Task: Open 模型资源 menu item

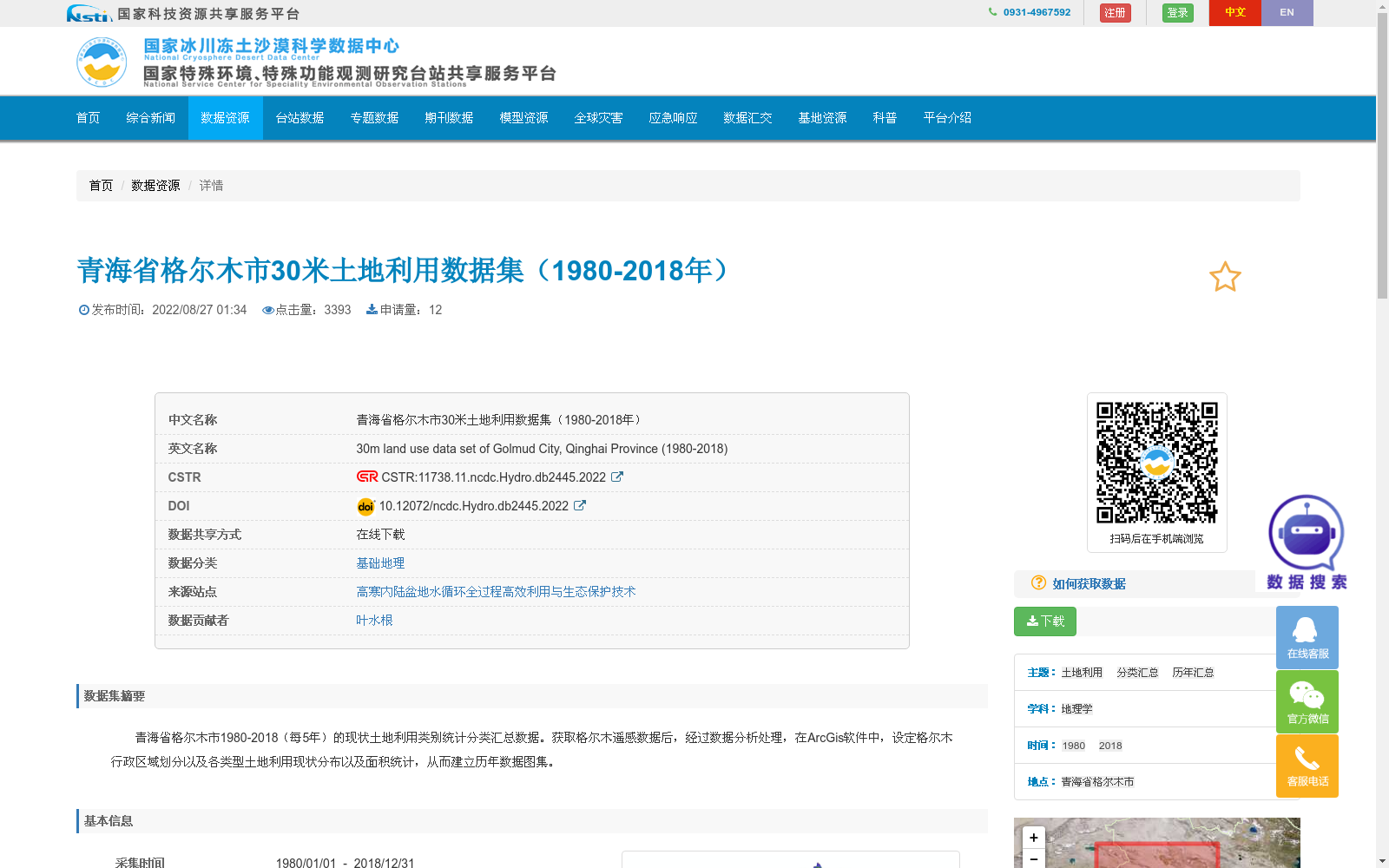Action: click(x=523, y=118)
